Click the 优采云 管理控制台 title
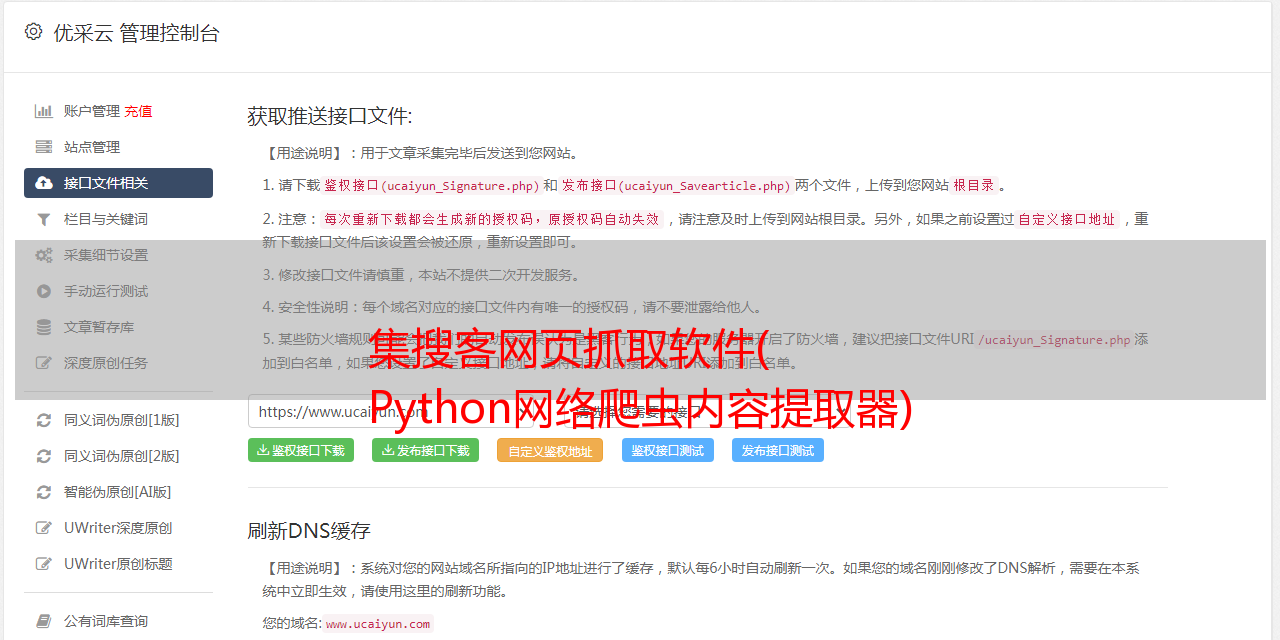Viewport: 1280px width, 640px height. coord(137,33)
